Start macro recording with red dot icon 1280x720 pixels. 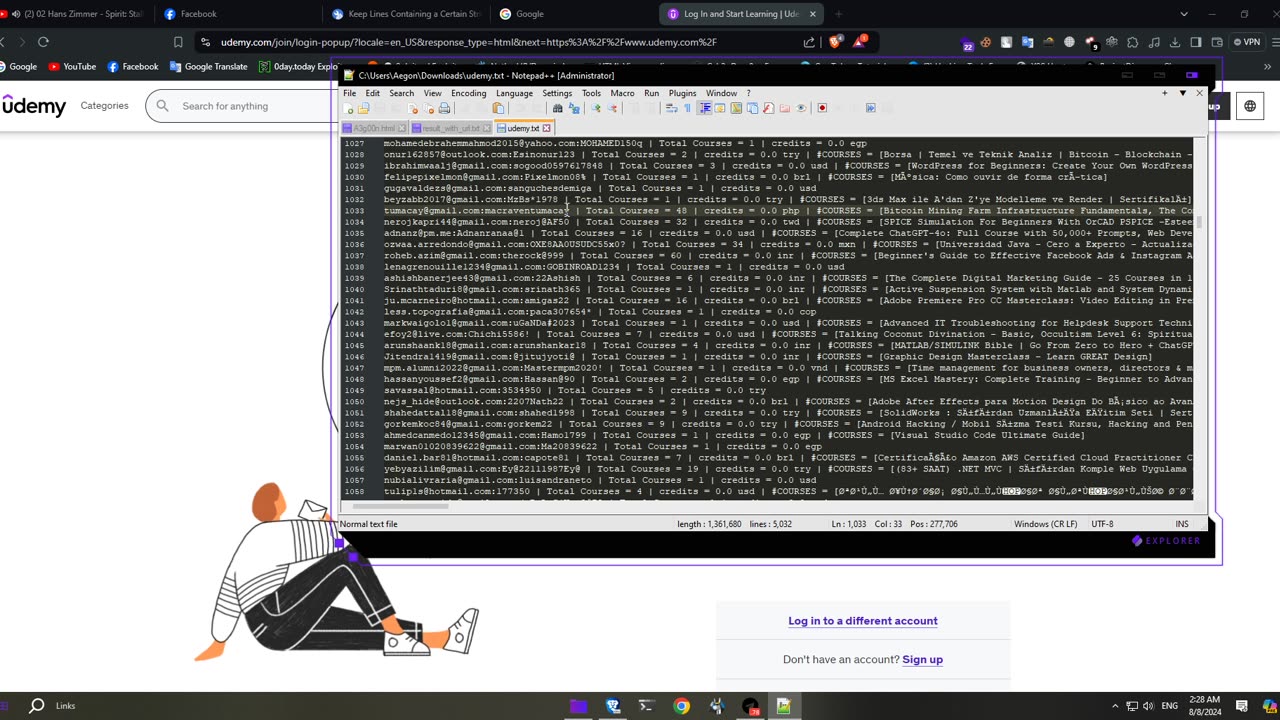point(822,108)
